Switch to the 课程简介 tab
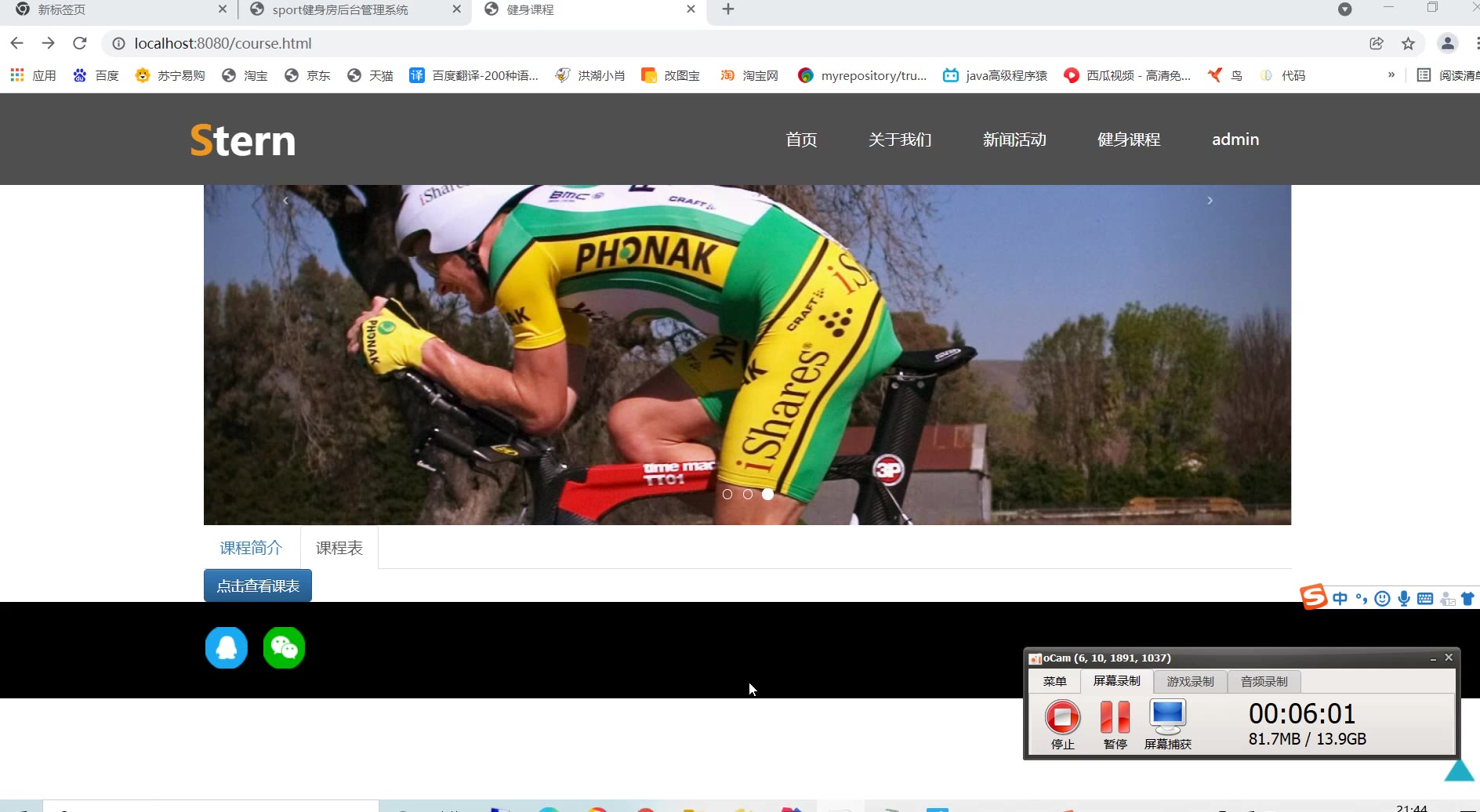Screen dimensions: 1480x812 coord(251,548)
